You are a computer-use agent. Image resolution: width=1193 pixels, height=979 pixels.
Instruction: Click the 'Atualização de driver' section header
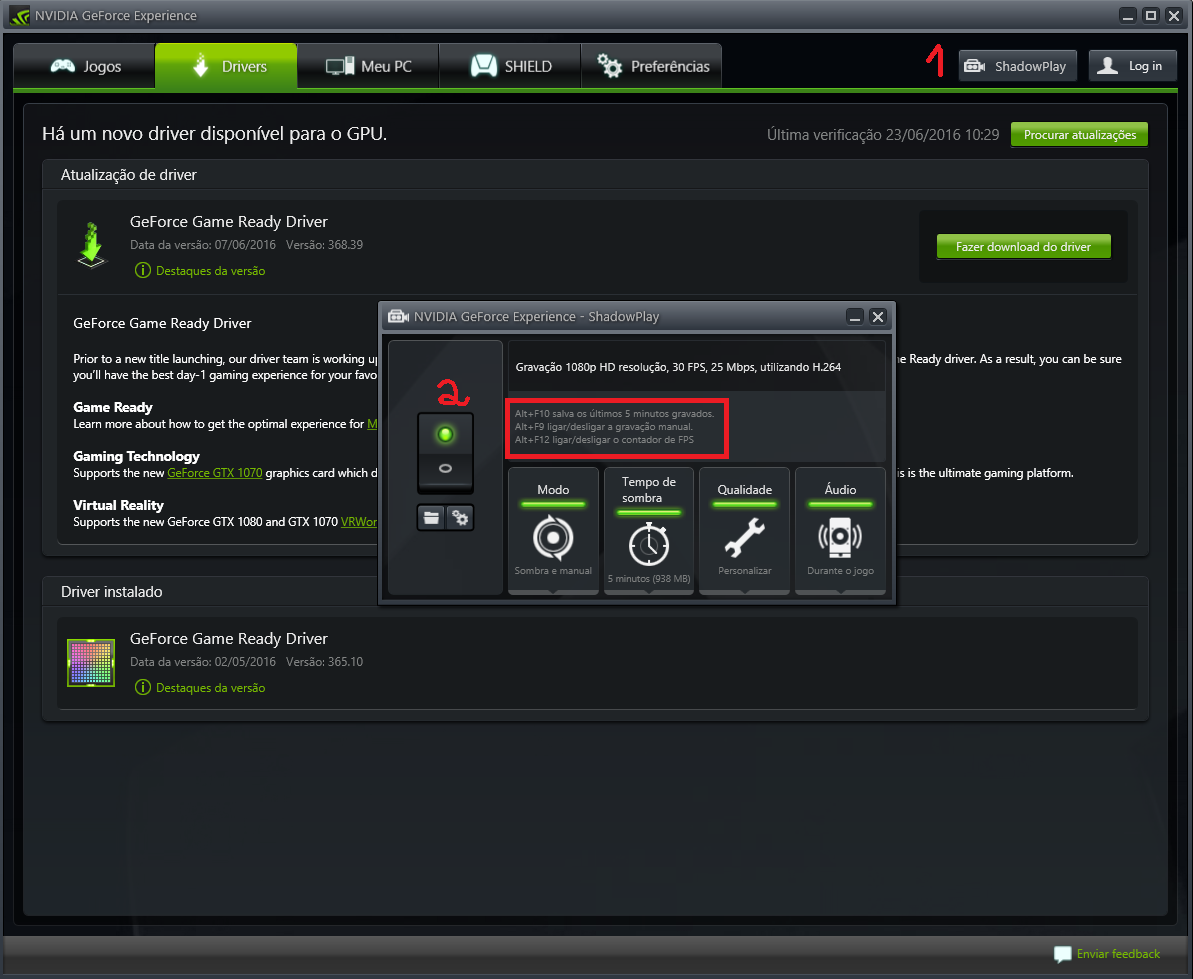coord(129,175)
